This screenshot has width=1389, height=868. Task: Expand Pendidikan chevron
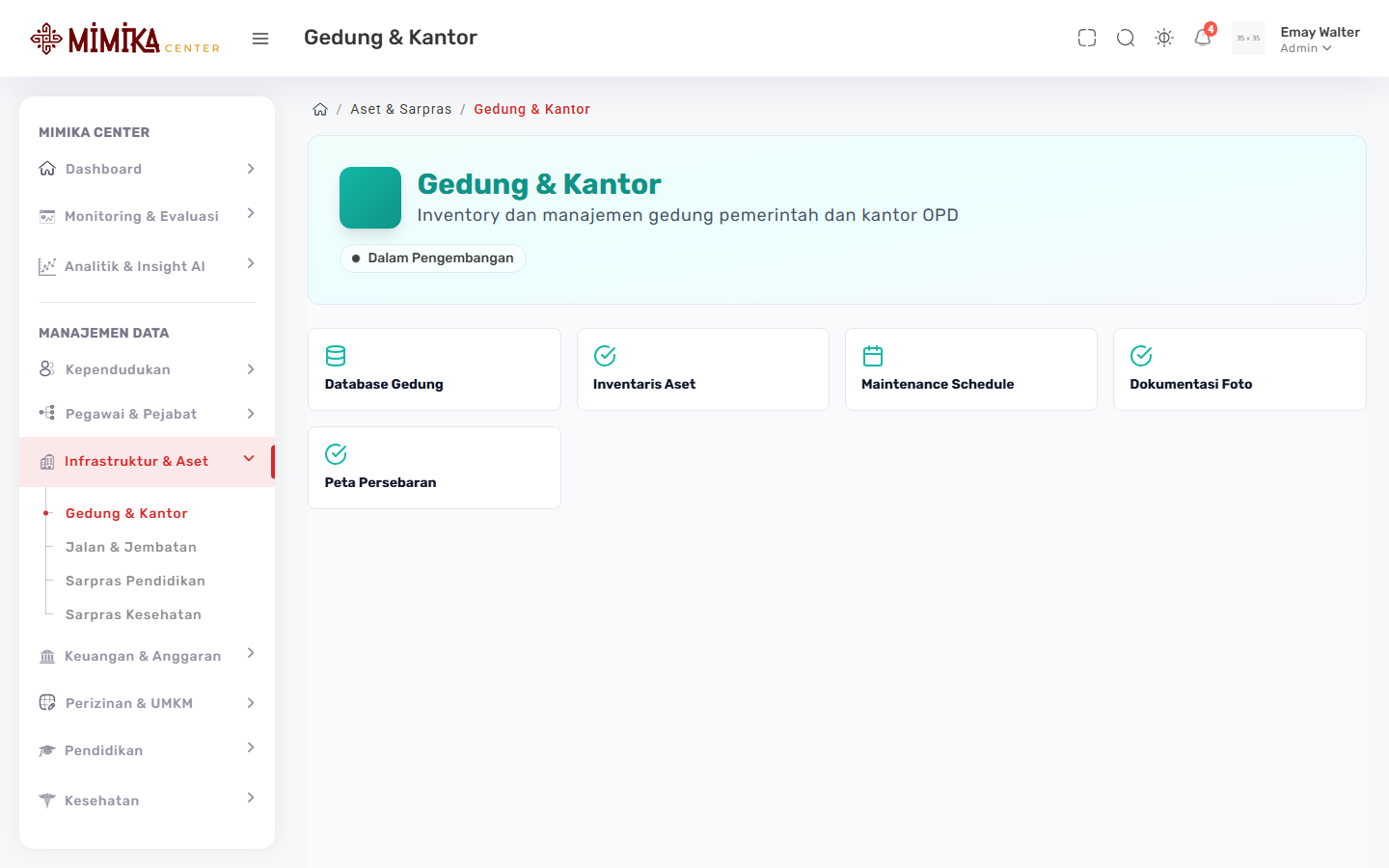[x=251, y=747]
